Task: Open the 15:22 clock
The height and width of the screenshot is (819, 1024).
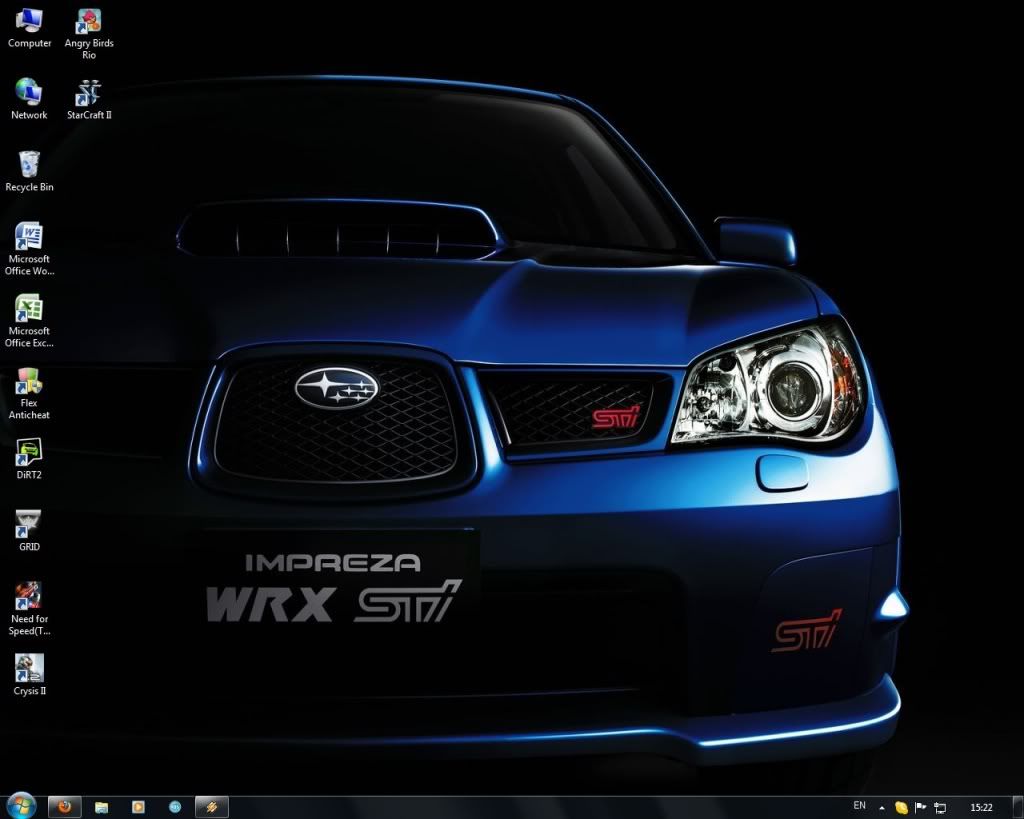Action: pyautogui.click(x=981, y=808)
